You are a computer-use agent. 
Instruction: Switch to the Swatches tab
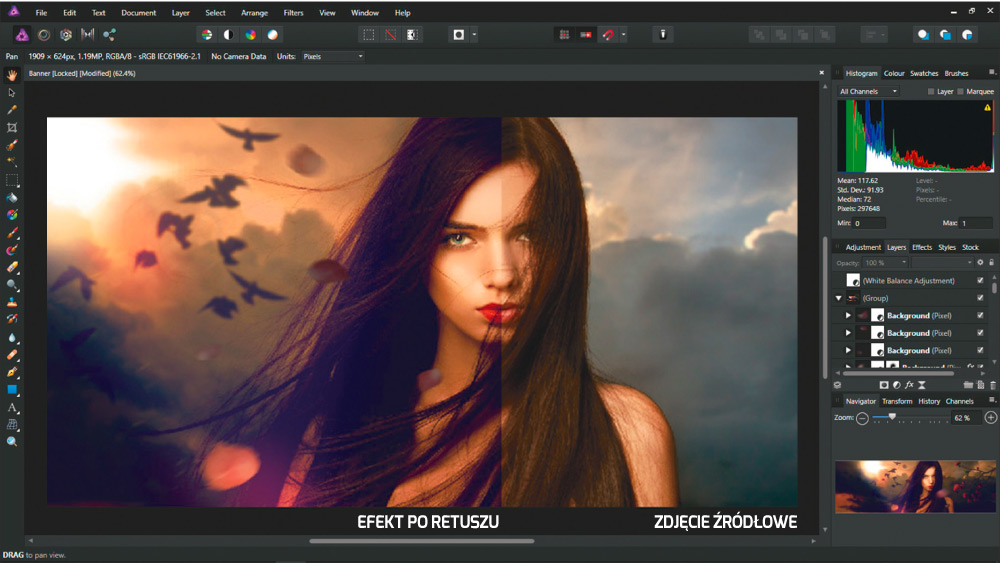tap(924, 73)
